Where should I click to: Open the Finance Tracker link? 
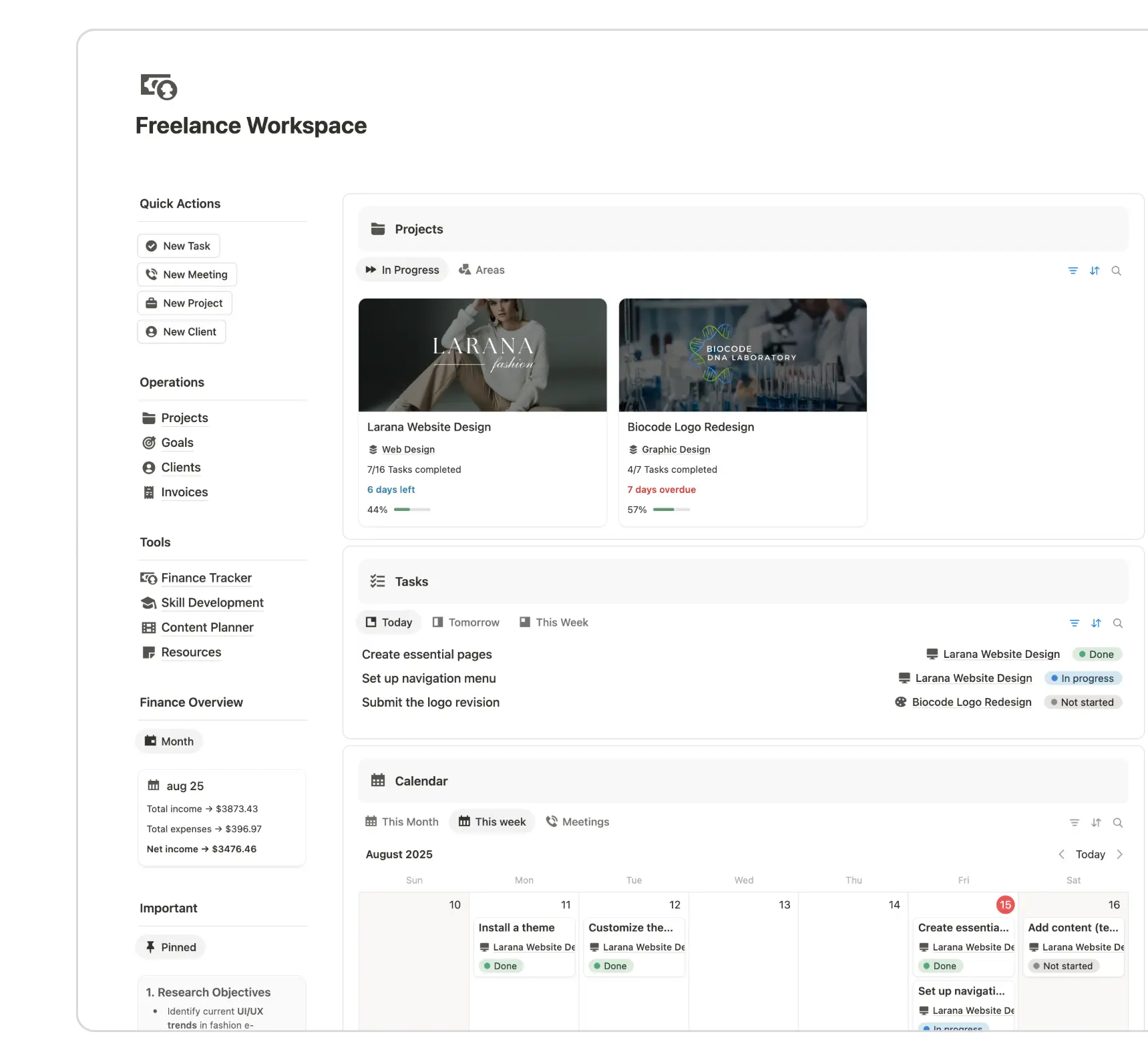(x=206, y=578)
